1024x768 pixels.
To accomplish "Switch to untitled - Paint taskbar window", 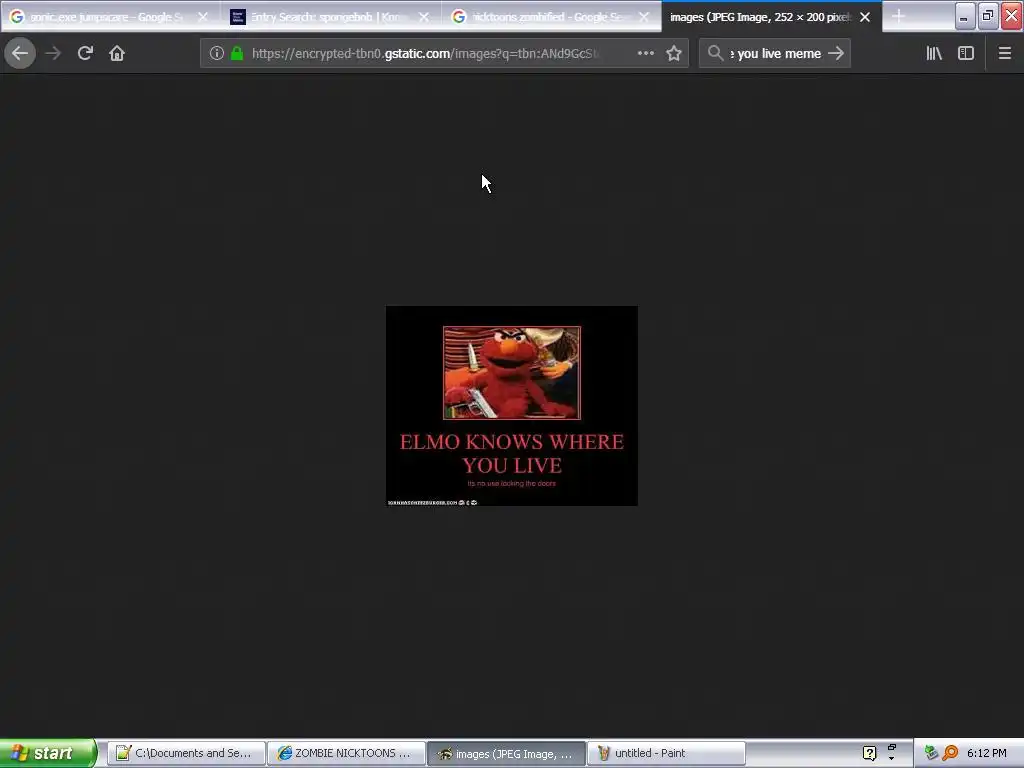I will pyautogui.click(x=666, y=754).
